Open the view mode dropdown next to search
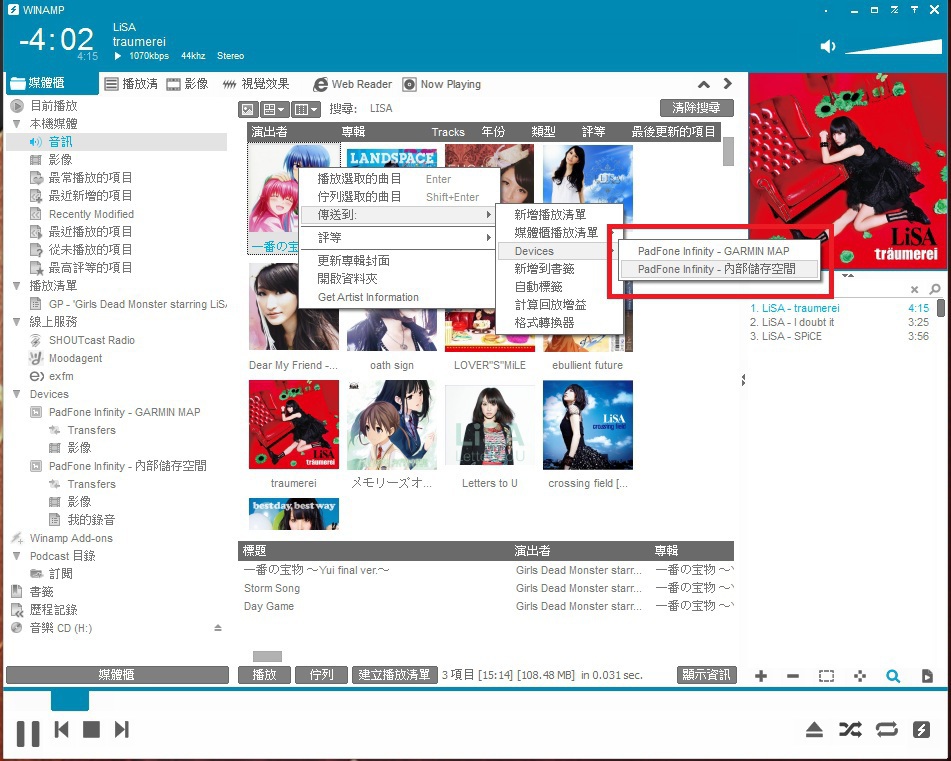The width and height of the screenshot is (951, 761). point(274,109)
